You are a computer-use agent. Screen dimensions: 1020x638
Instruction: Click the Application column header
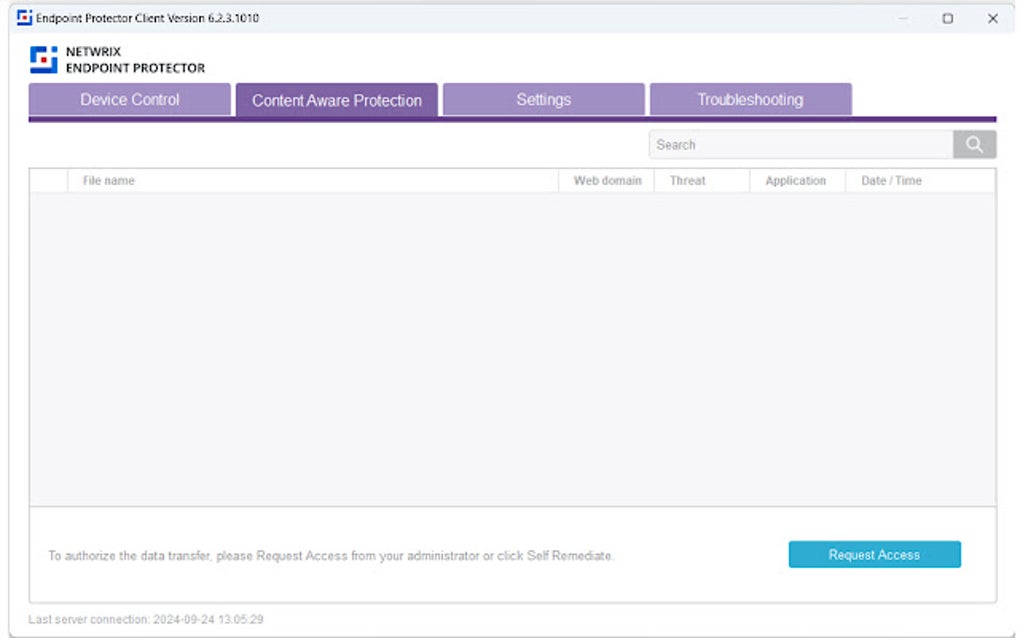click(796, 180)
